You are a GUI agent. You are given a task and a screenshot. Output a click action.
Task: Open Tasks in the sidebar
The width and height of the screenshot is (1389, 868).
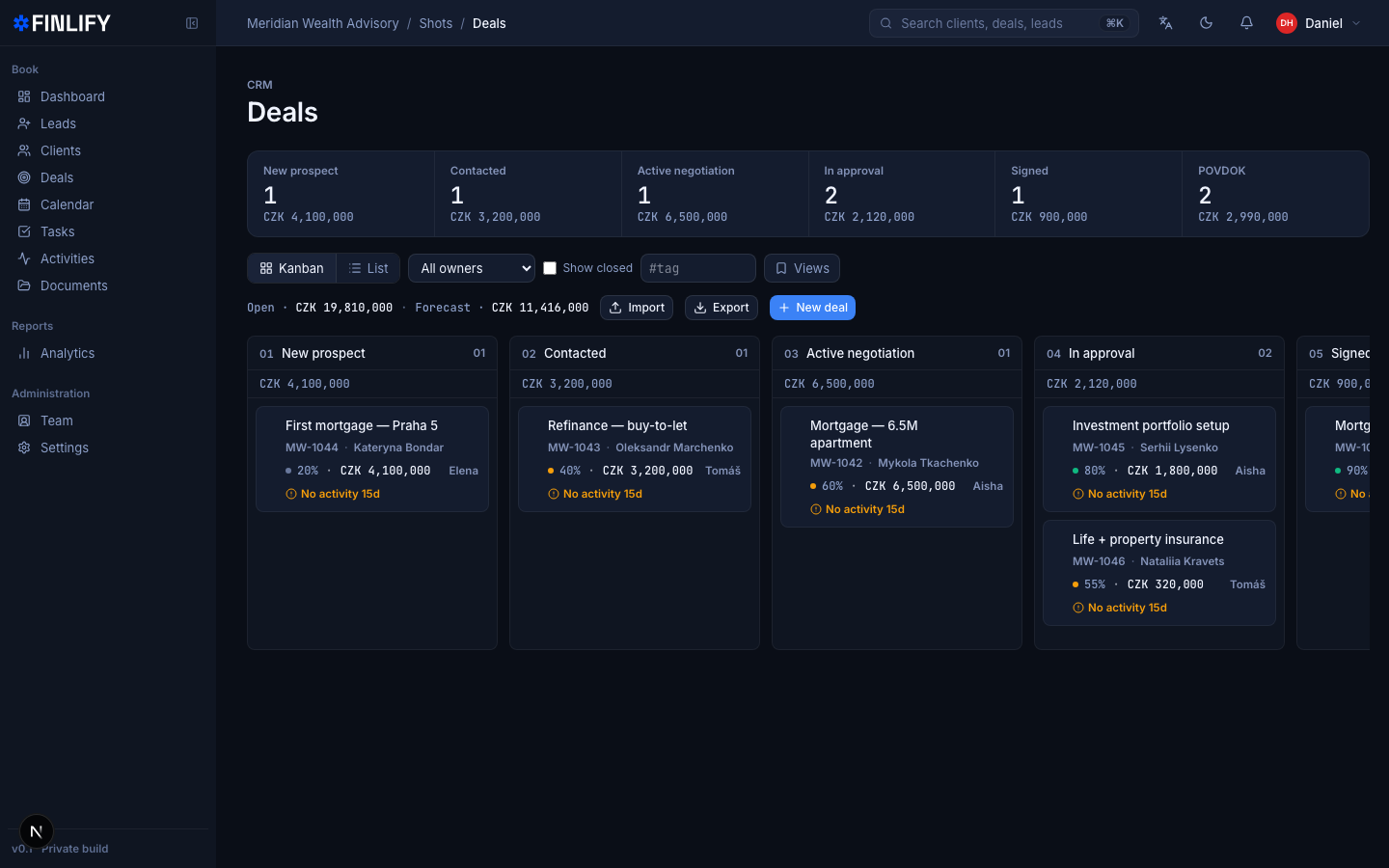tap(108, 231)
